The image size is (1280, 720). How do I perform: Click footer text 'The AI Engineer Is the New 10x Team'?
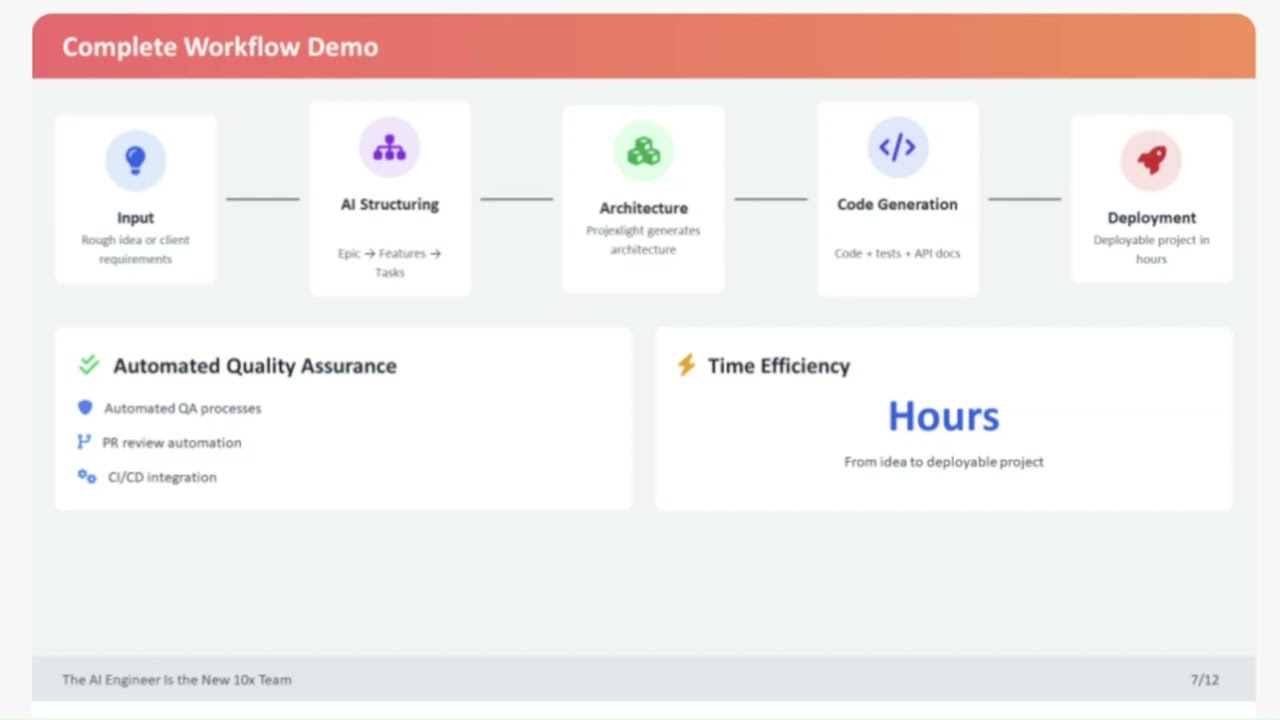177,680
